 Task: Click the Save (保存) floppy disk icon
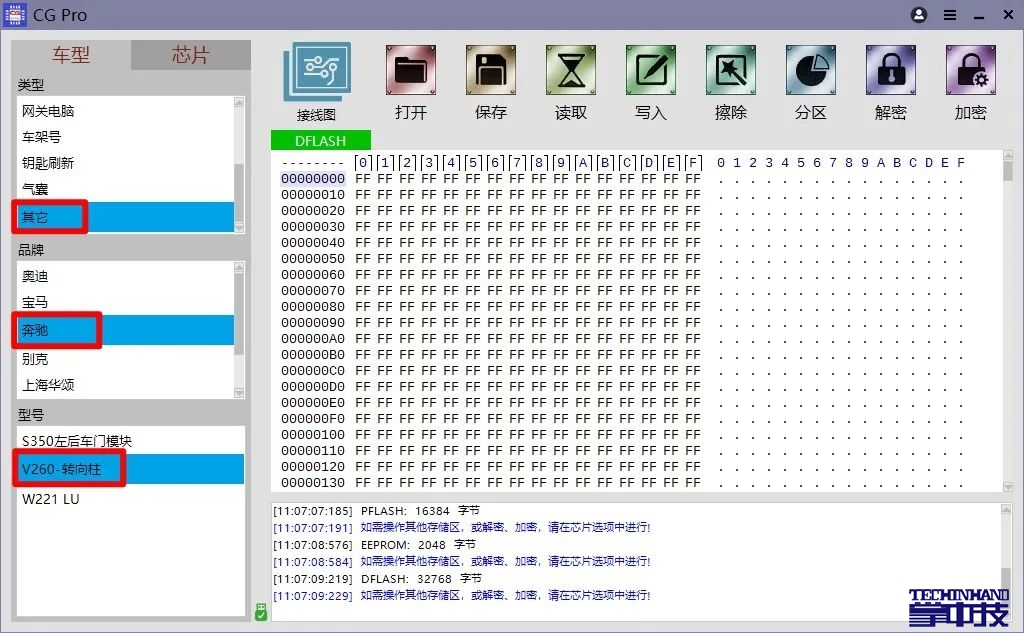491,72
